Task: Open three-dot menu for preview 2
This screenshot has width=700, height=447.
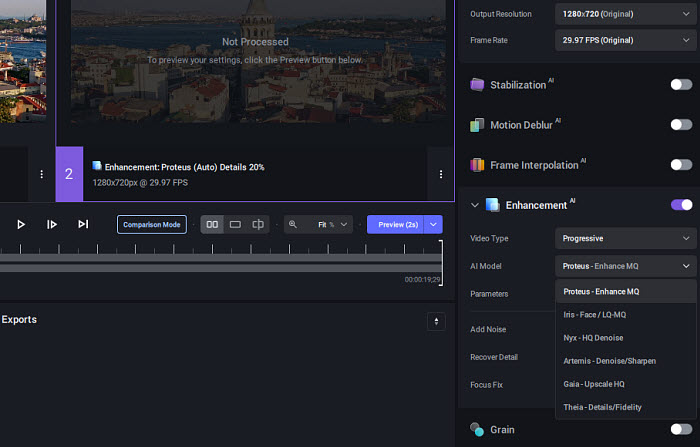Action: tap(441, 174)
